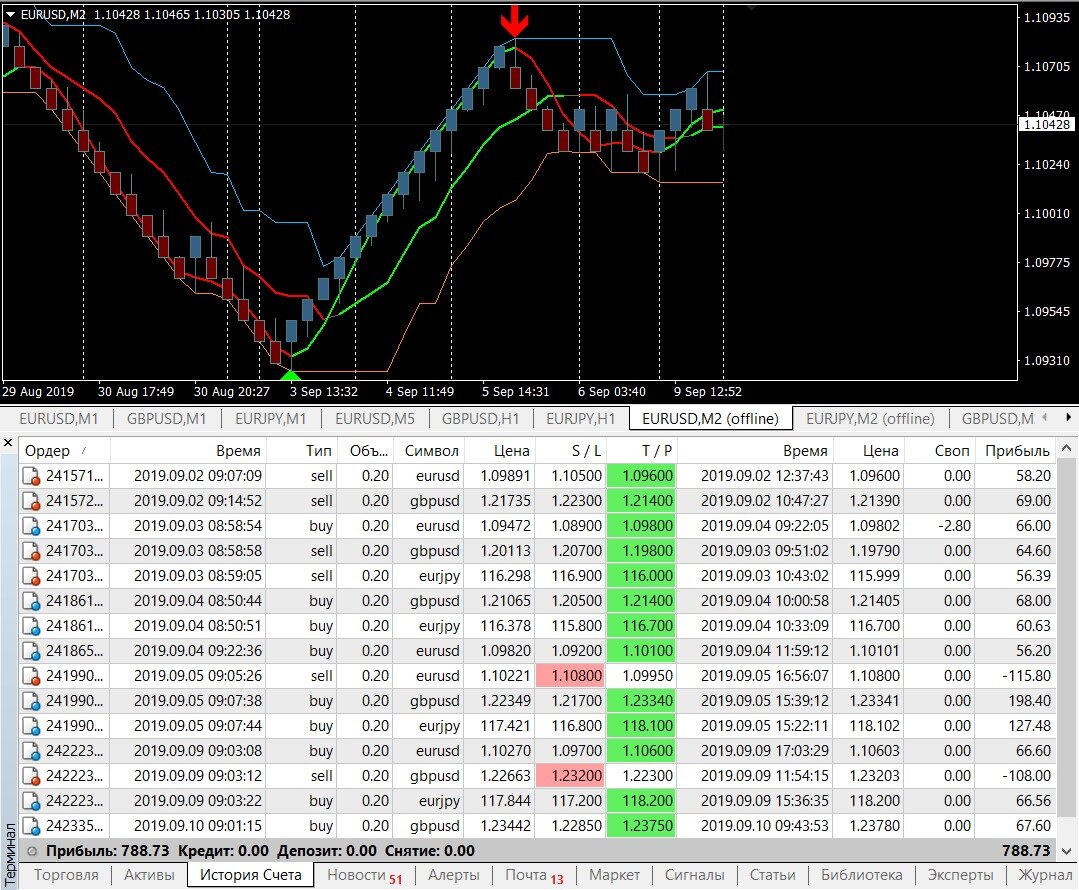Sort by the S / L column header
The width and height of the screenshot is (1079, 890).
(x=570, y=450)
